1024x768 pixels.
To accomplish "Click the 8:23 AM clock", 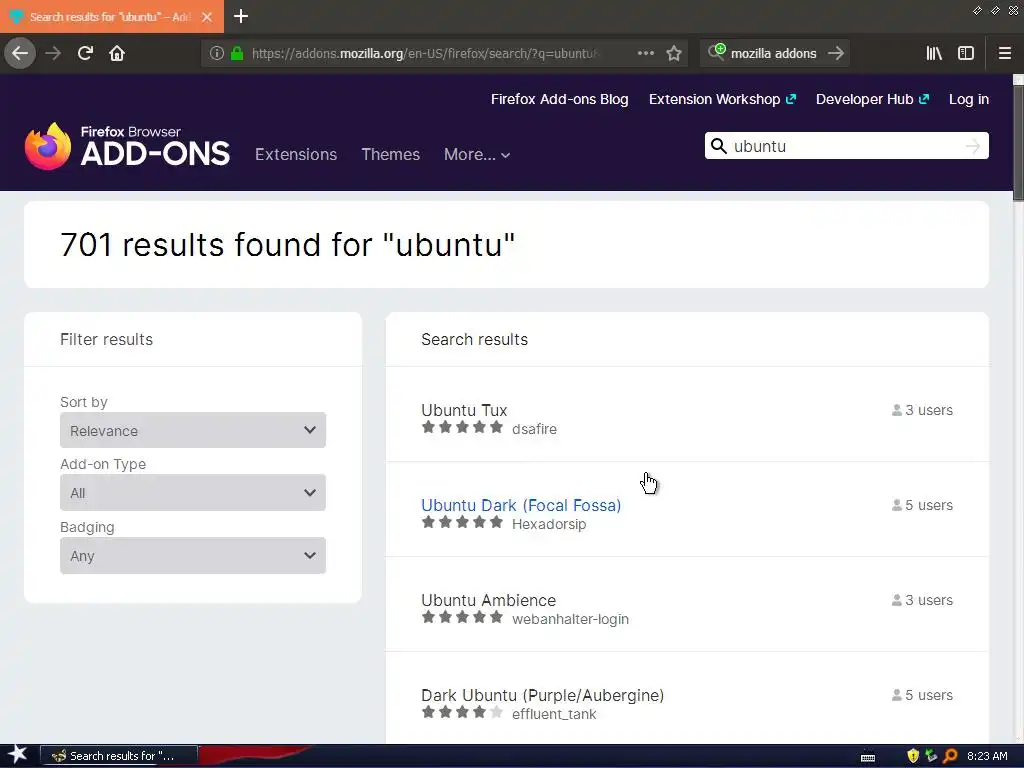I will (x=987, y=756).
